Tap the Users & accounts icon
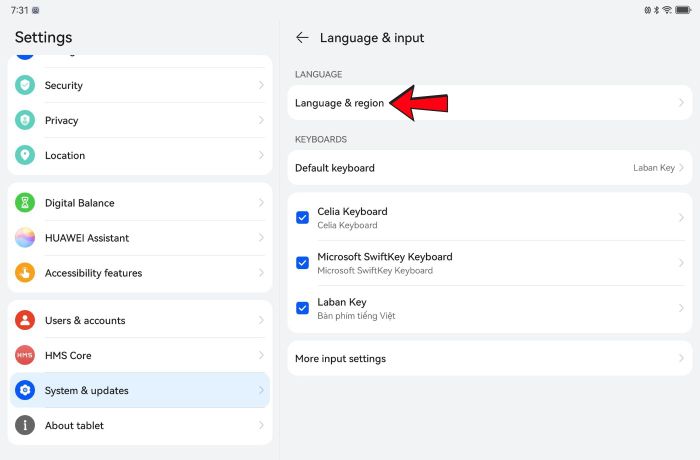Screen dimensions: 700x460 click(25, 321)
